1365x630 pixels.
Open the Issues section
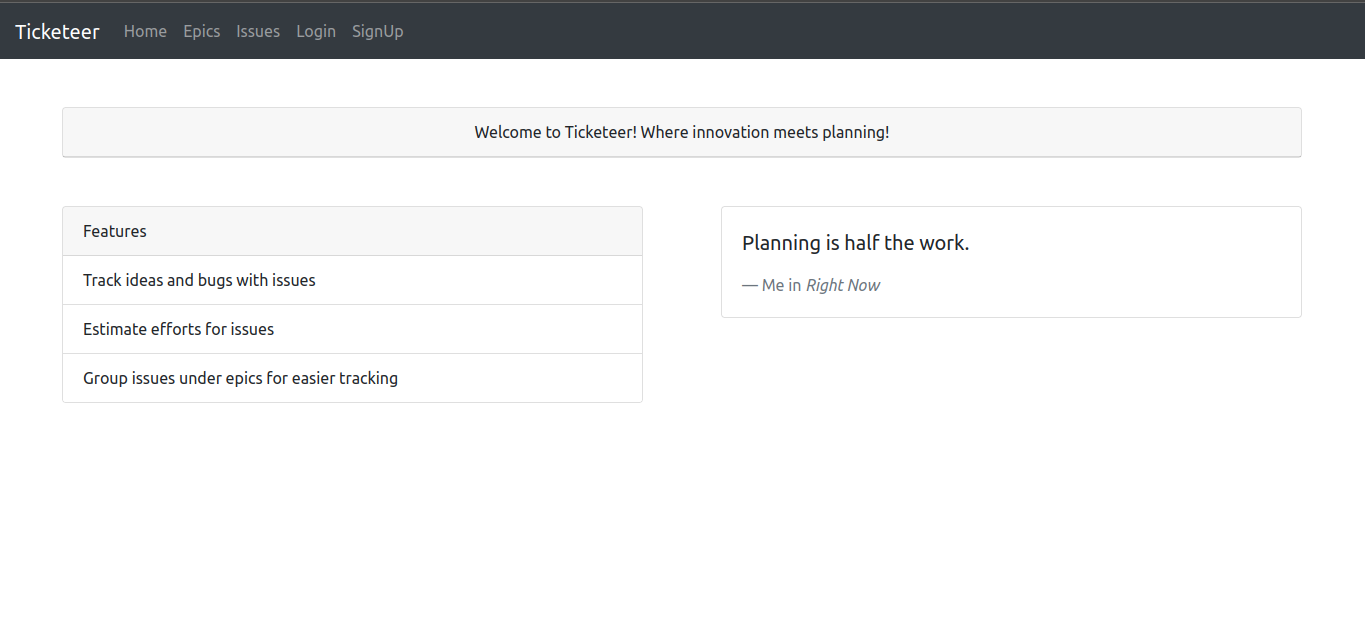[258, 31]
